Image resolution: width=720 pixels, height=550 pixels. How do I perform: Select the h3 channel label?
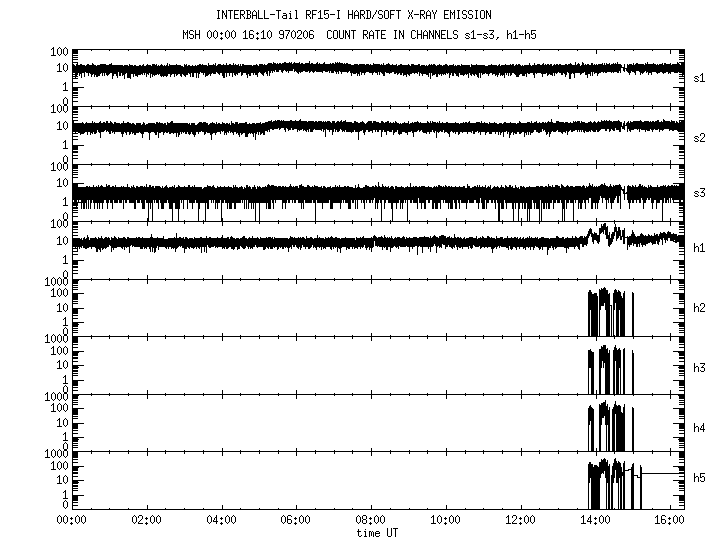(699, 367)
